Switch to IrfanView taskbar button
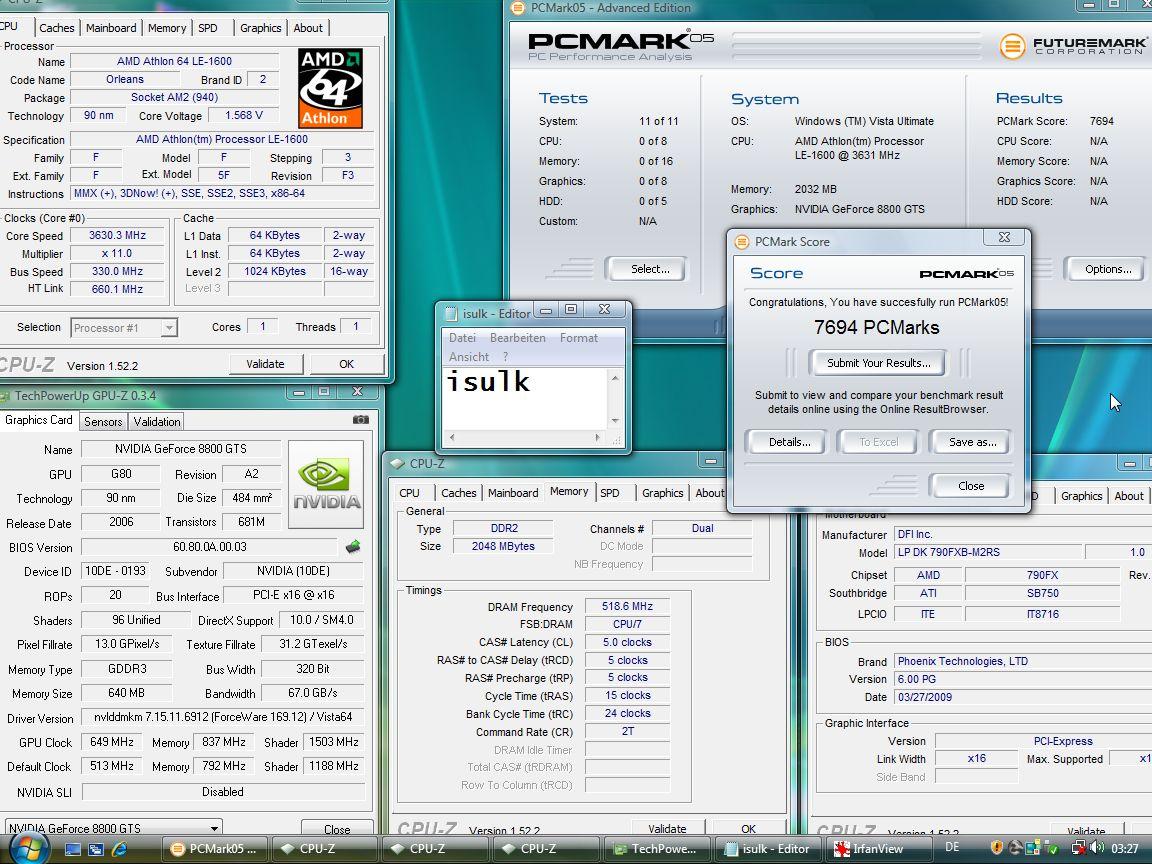The image size is (1152, 864). (x=879, y=849)
